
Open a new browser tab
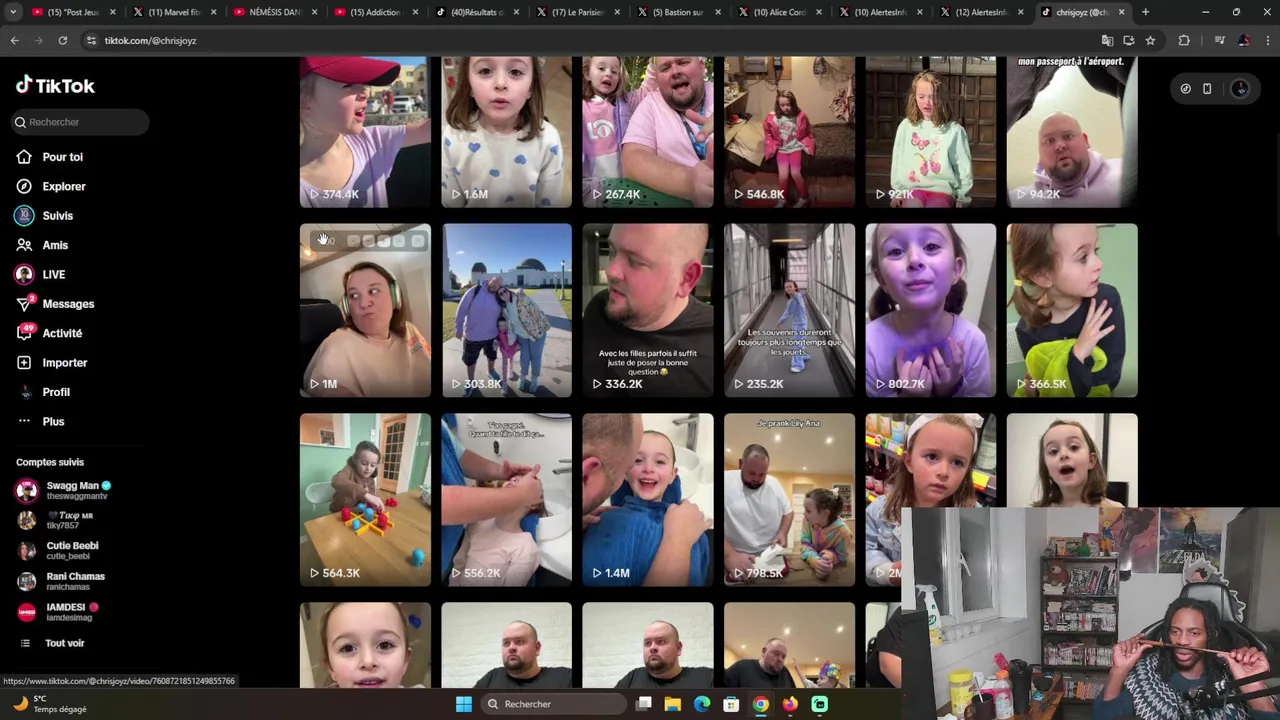click(x=1145, y=12)
